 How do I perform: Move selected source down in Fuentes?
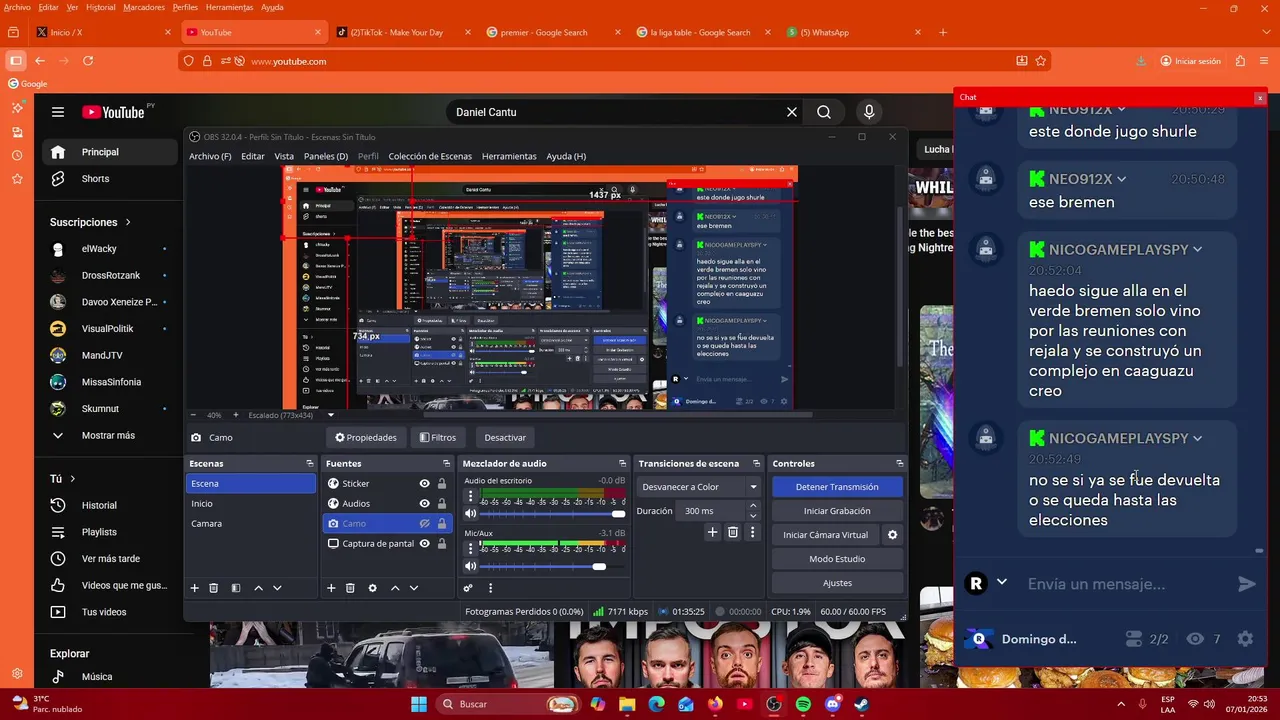[x=414, y=588]
